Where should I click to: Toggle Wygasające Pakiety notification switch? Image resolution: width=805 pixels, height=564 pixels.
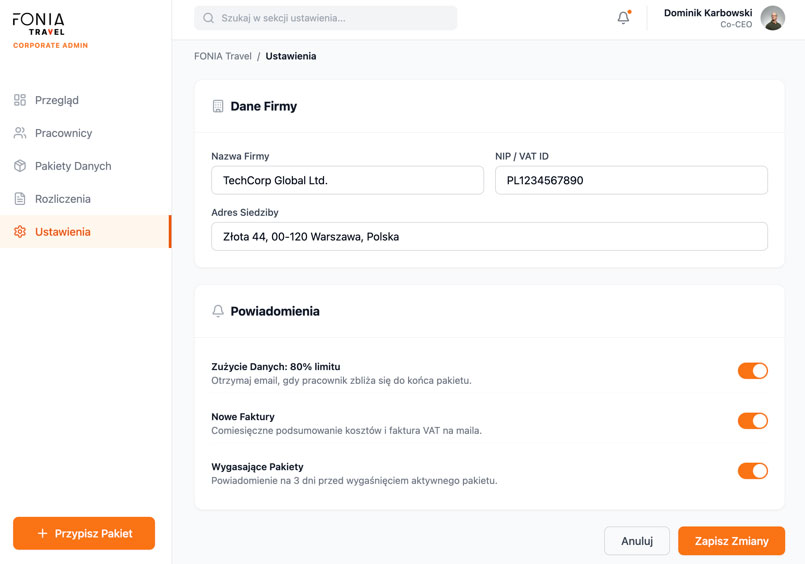coord(752,471)
